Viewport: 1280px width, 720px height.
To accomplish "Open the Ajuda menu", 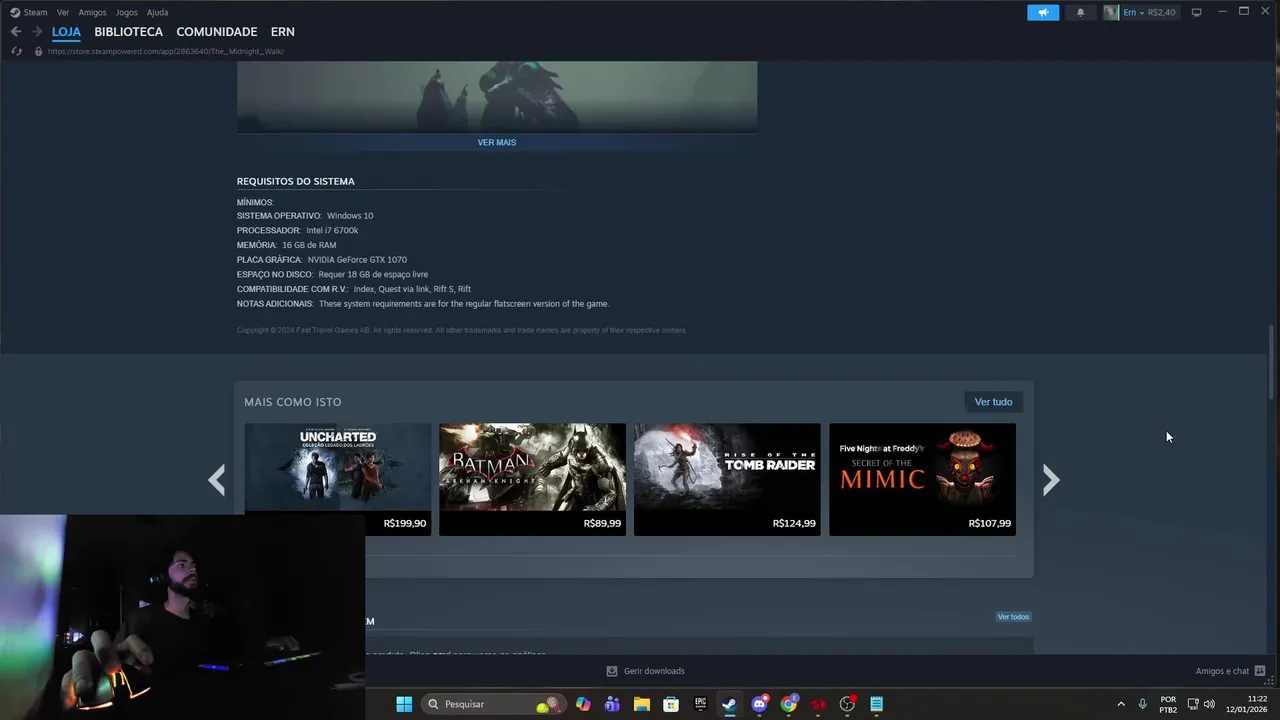I will click(x=157, y=12).
